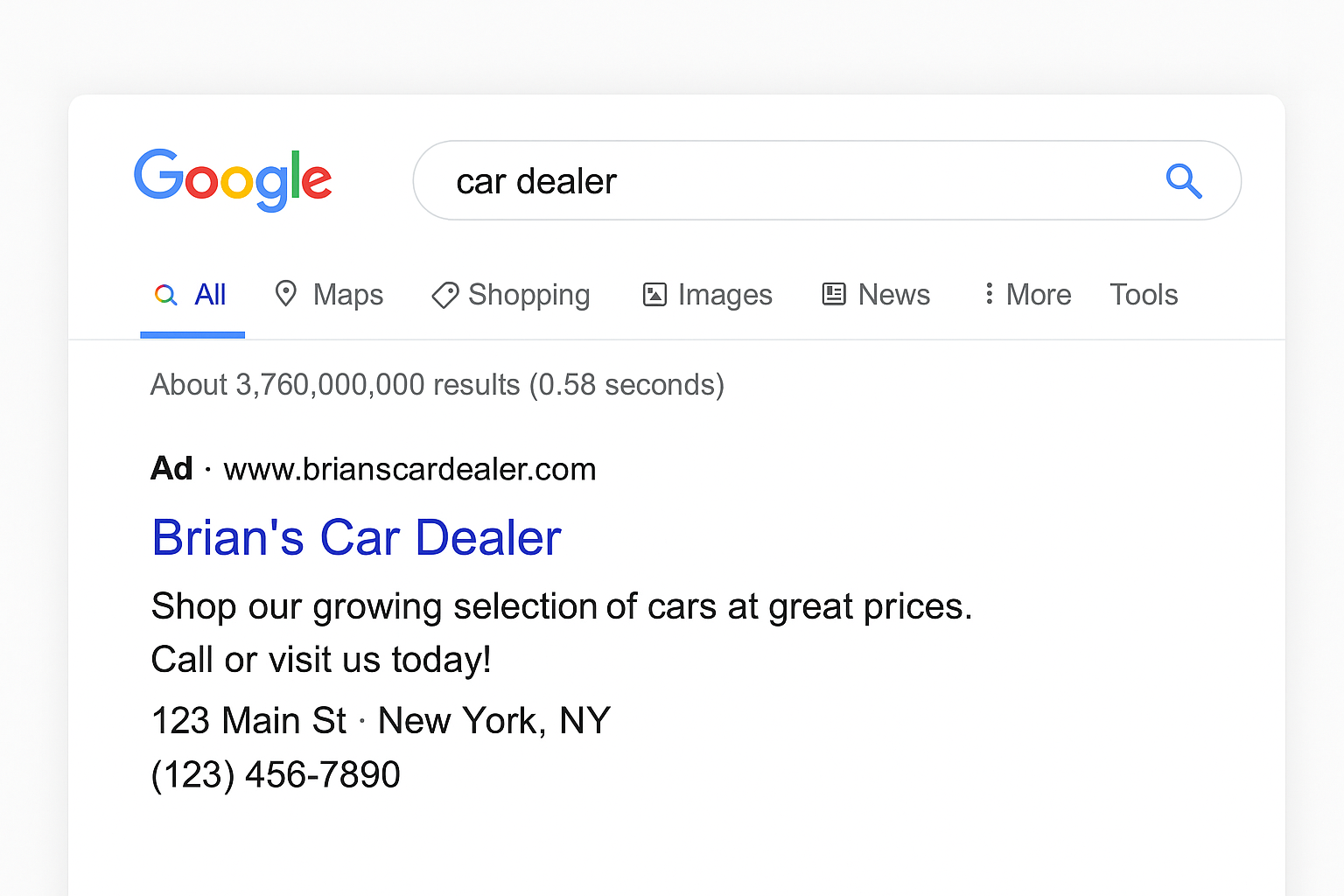Click the blue search magnifier icon

(1184, 181)
